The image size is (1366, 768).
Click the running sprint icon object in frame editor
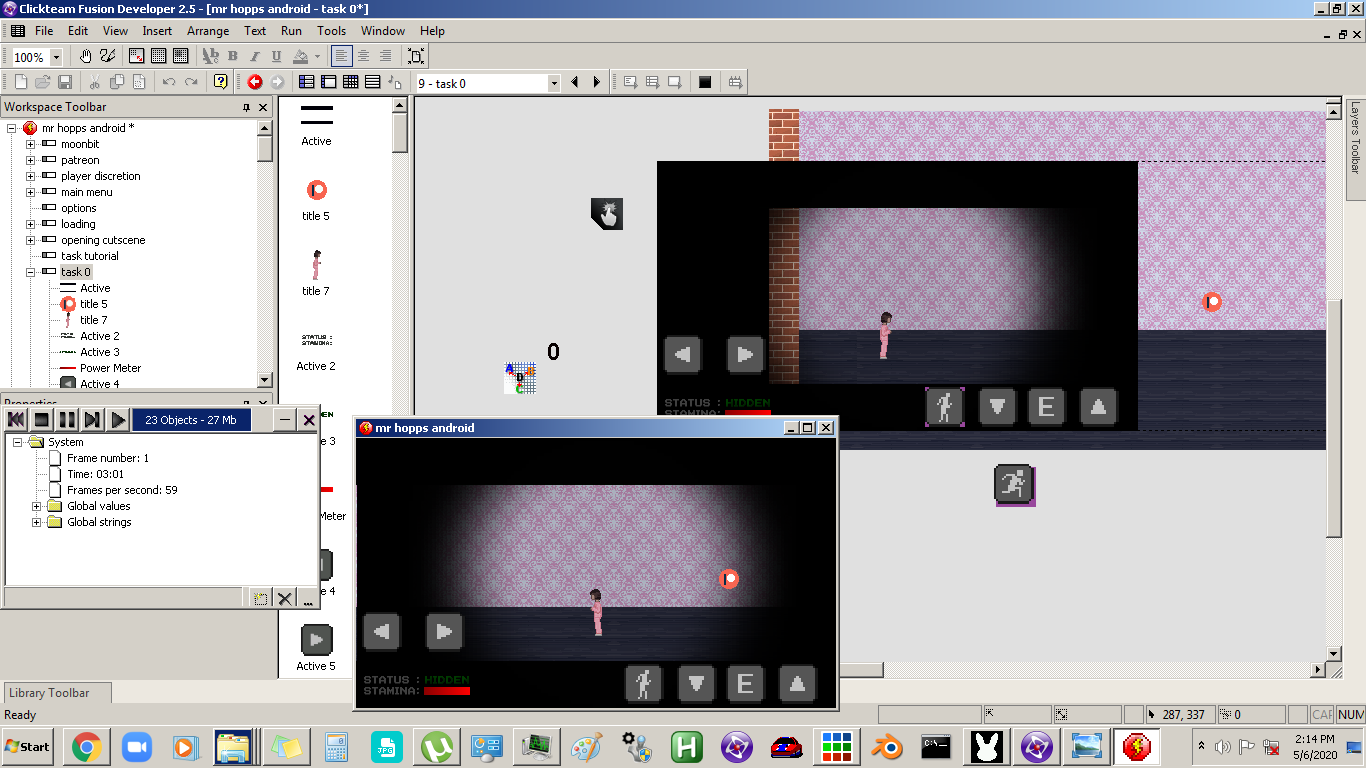tap(1014, 484)
